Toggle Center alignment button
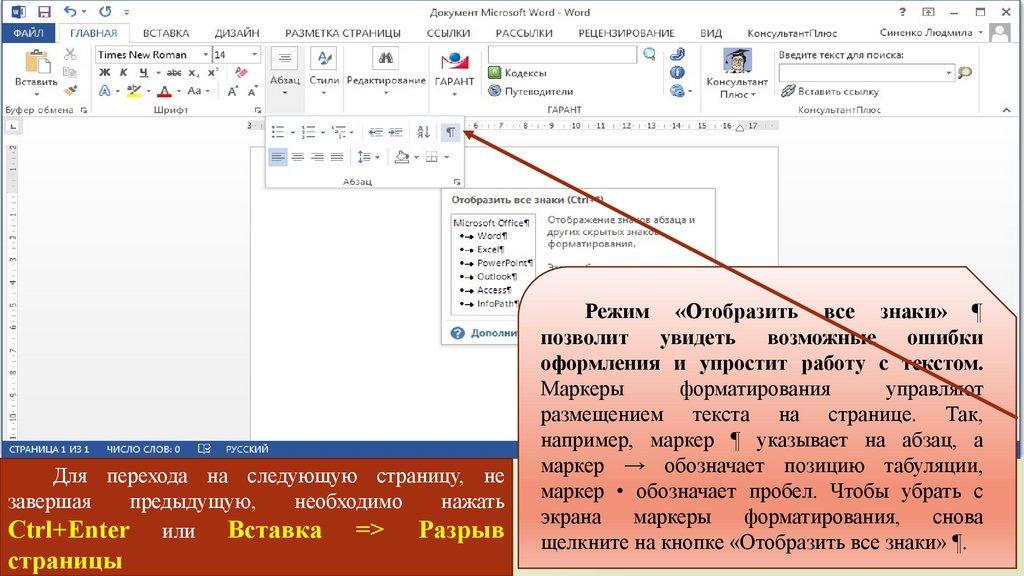 pyautogui.click(x=297, y=157)
